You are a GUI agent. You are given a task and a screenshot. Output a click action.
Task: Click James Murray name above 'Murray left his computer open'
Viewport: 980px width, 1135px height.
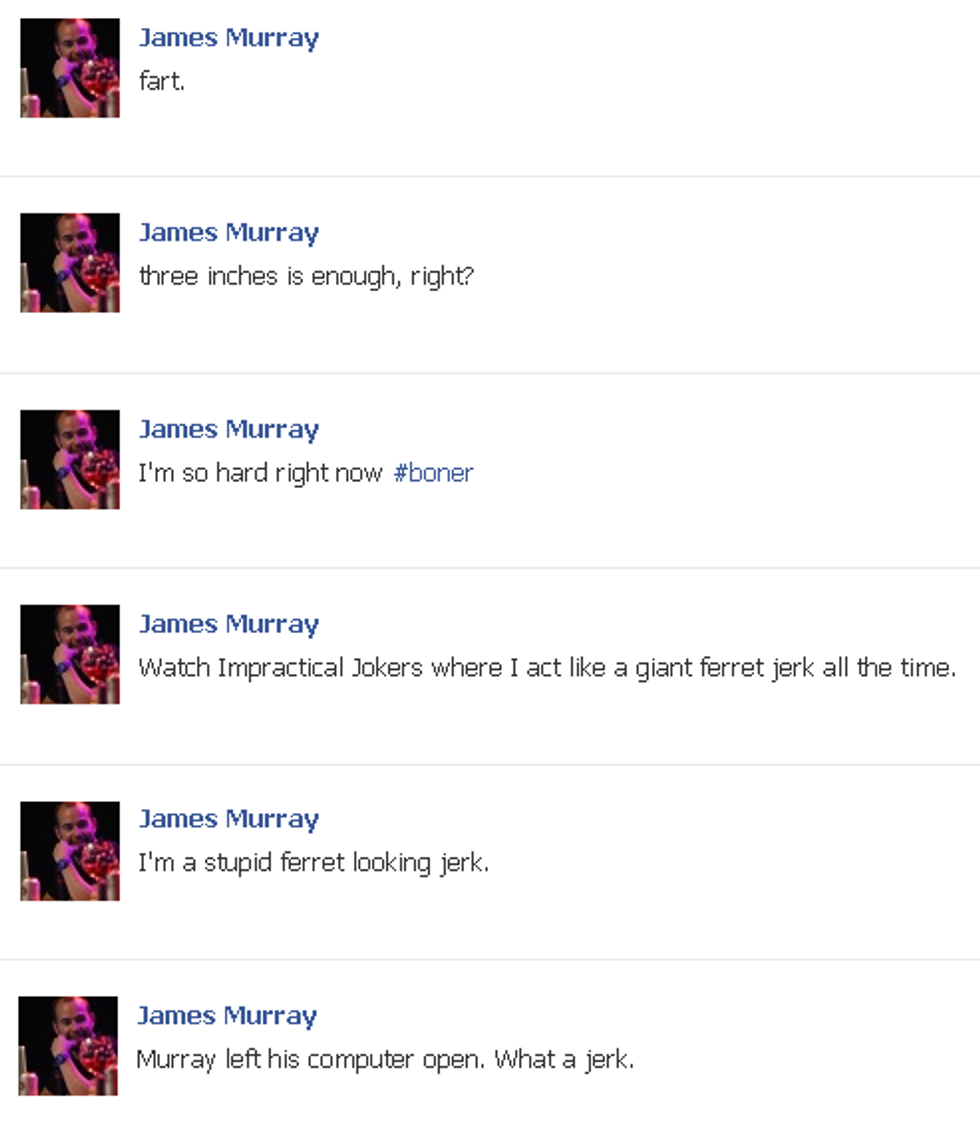click(x=227, y=1016)
